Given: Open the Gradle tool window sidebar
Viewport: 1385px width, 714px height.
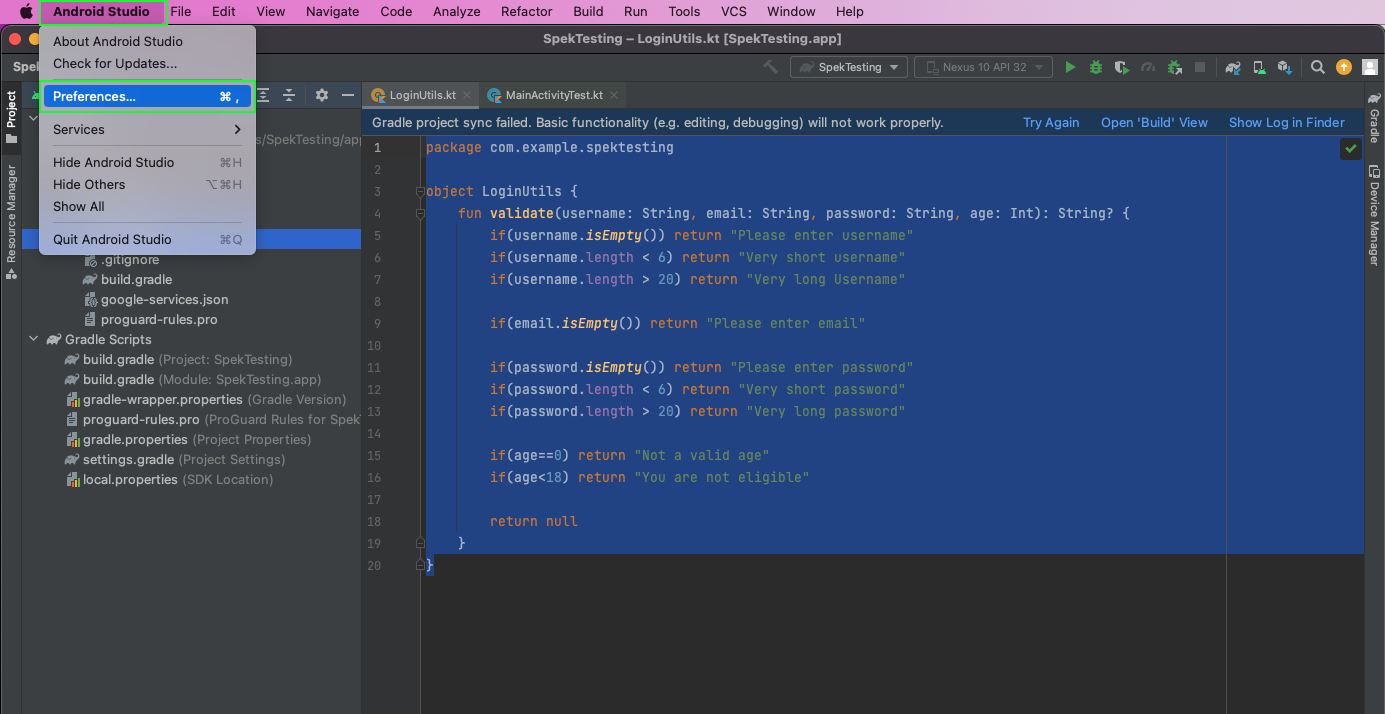Looking at the screenshot, I should click(1374, 118).
